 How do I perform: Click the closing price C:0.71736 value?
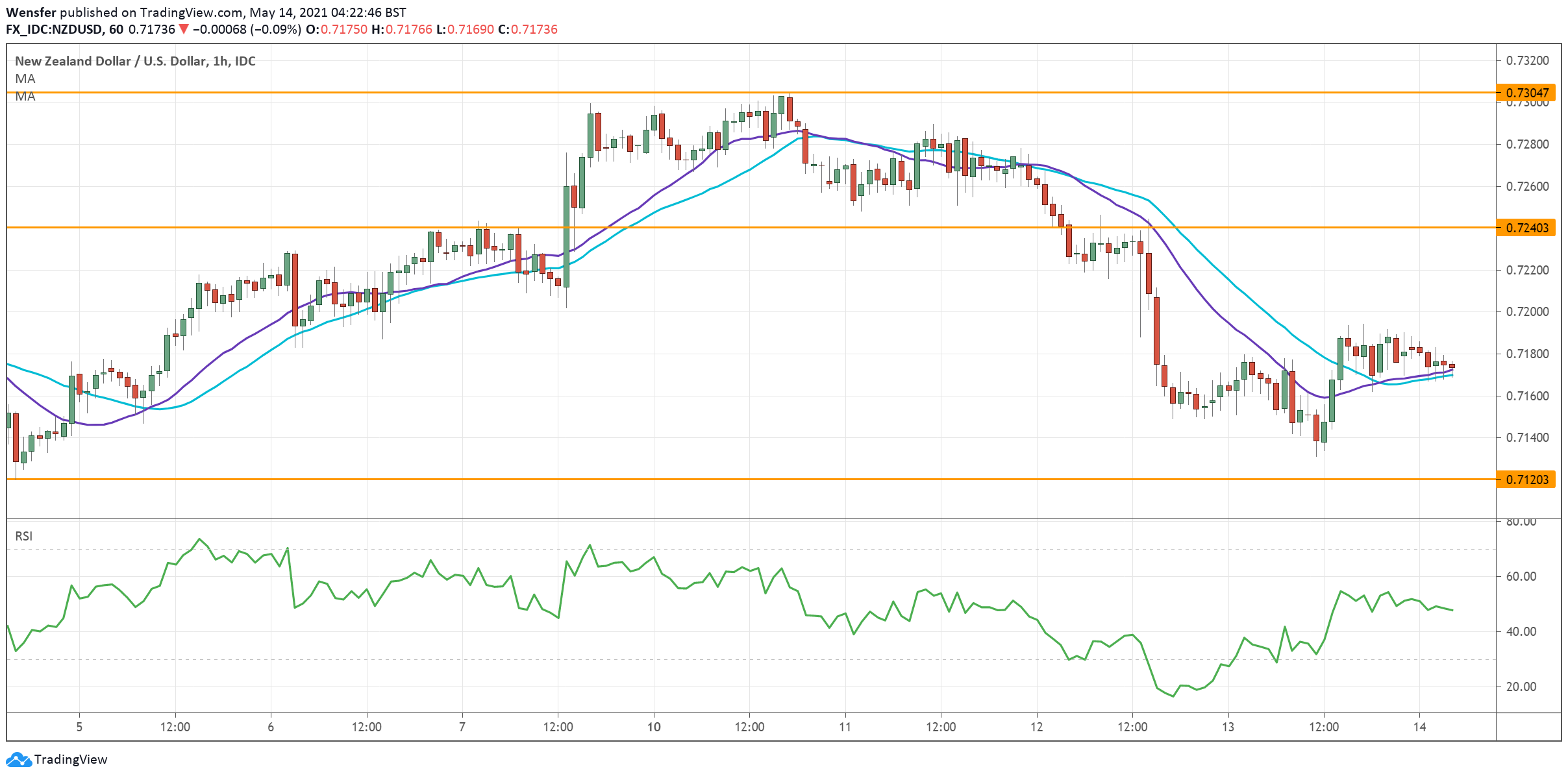[528, 29]
